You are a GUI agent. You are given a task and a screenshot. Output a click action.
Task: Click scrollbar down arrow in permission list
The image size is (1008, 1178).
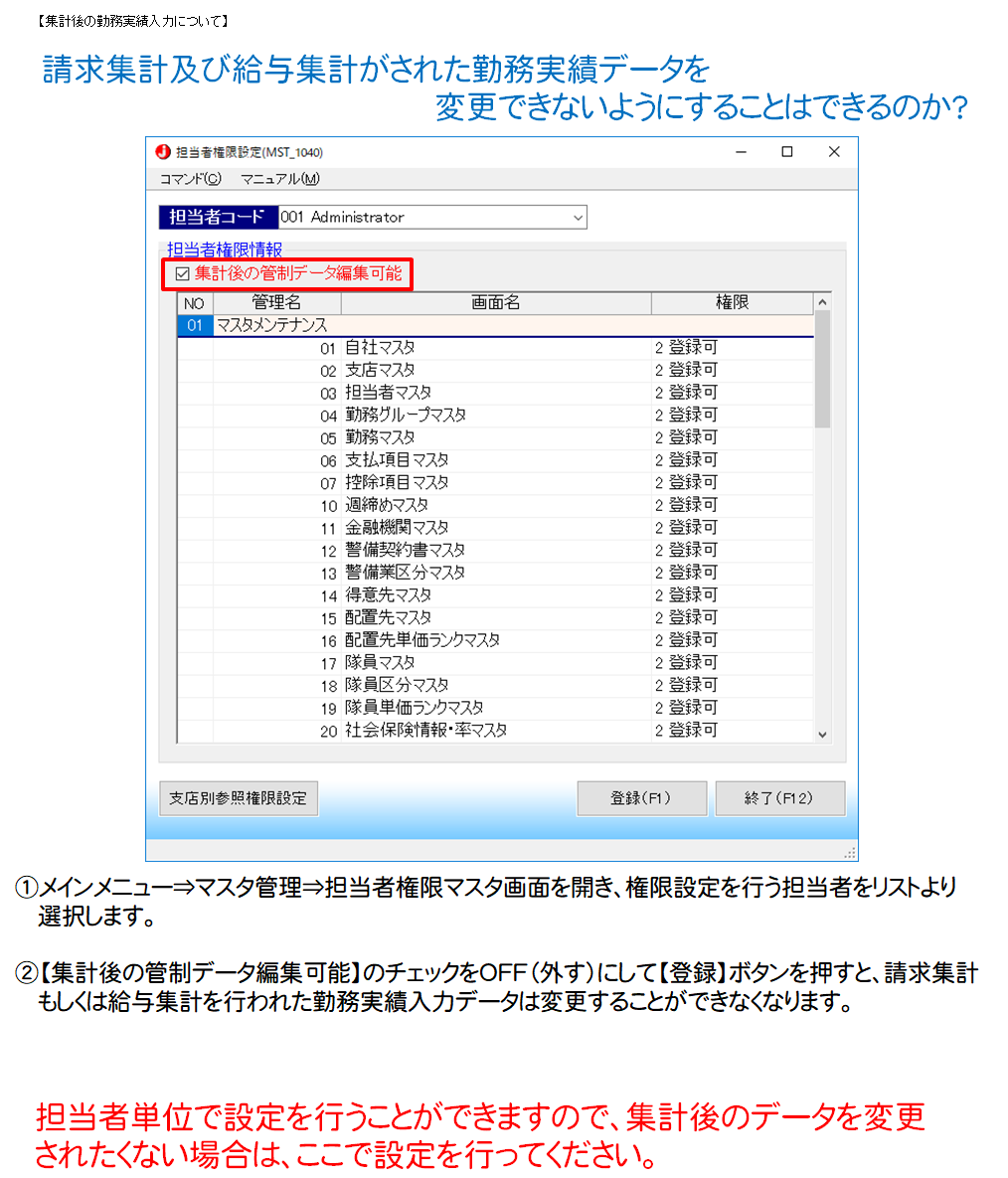pos(822,734)
